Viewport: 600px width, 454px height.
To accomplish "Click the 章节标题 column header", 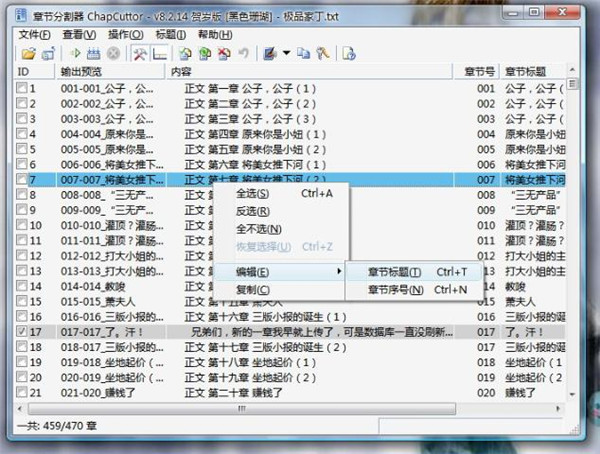I will coord(533,72).
